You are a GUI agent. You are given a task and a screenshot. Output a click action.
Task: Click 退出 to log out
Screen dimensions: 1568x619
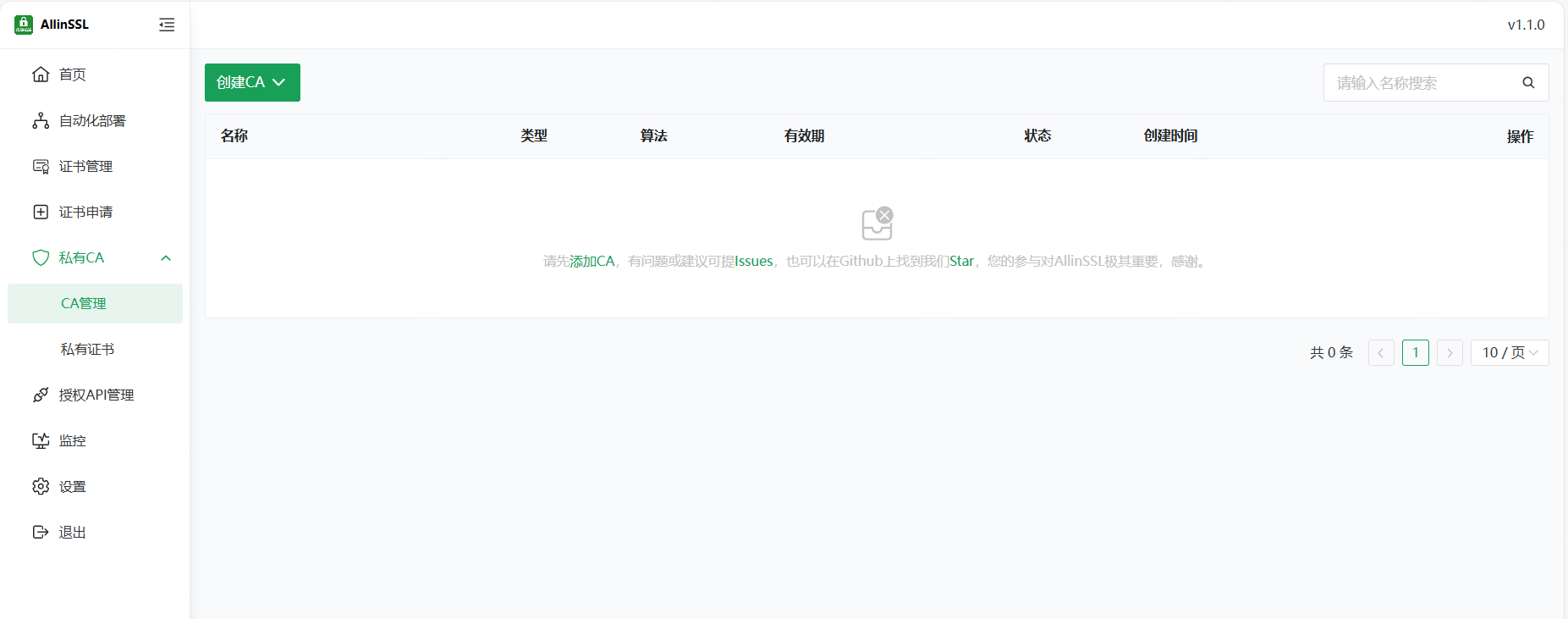[x=95, y=532]
